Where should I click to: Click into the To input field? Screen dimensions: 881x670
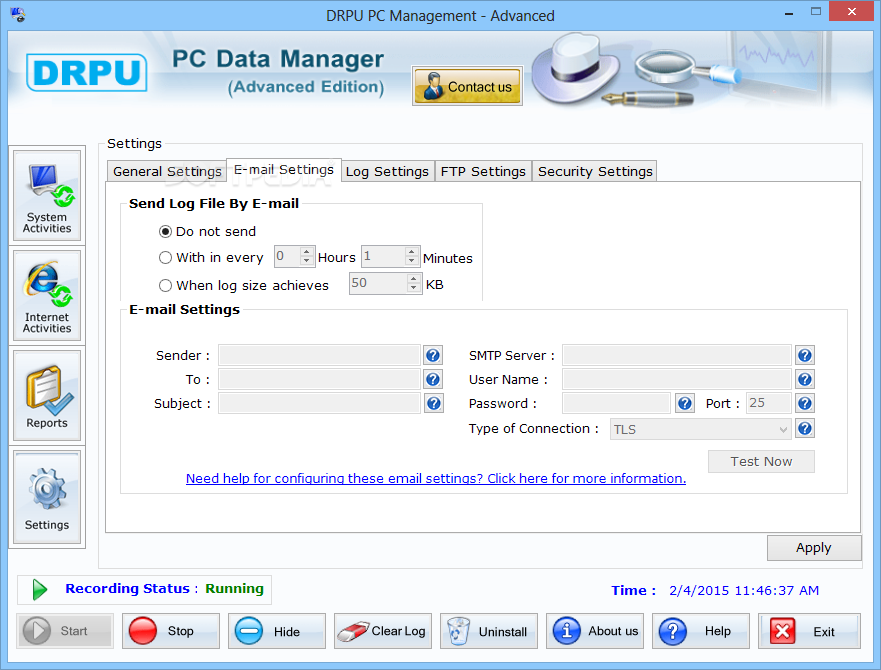[319, 379]
